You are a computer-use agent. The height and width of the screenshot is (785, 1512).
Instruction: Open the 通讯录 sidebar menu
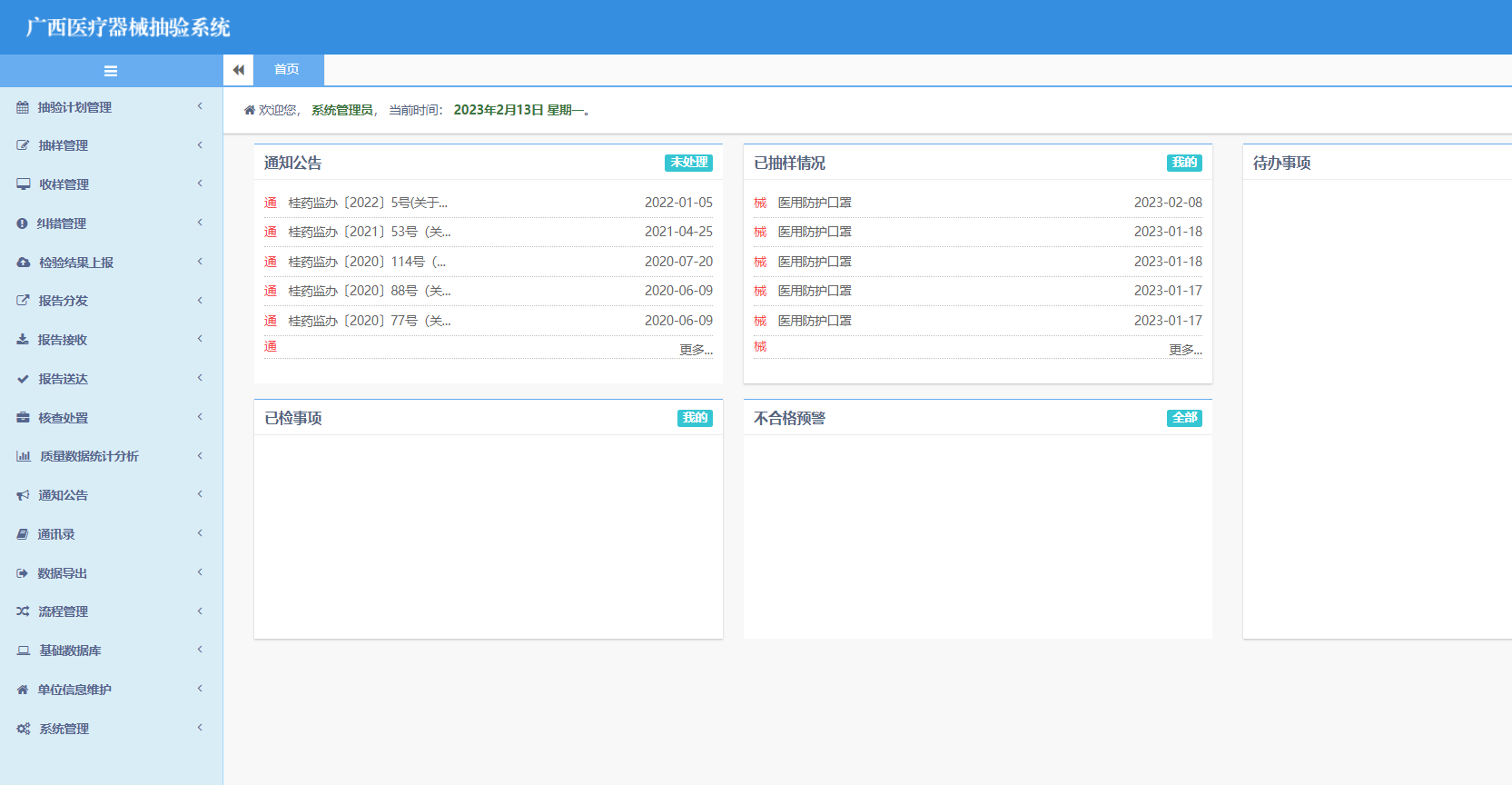pos(111,534)
